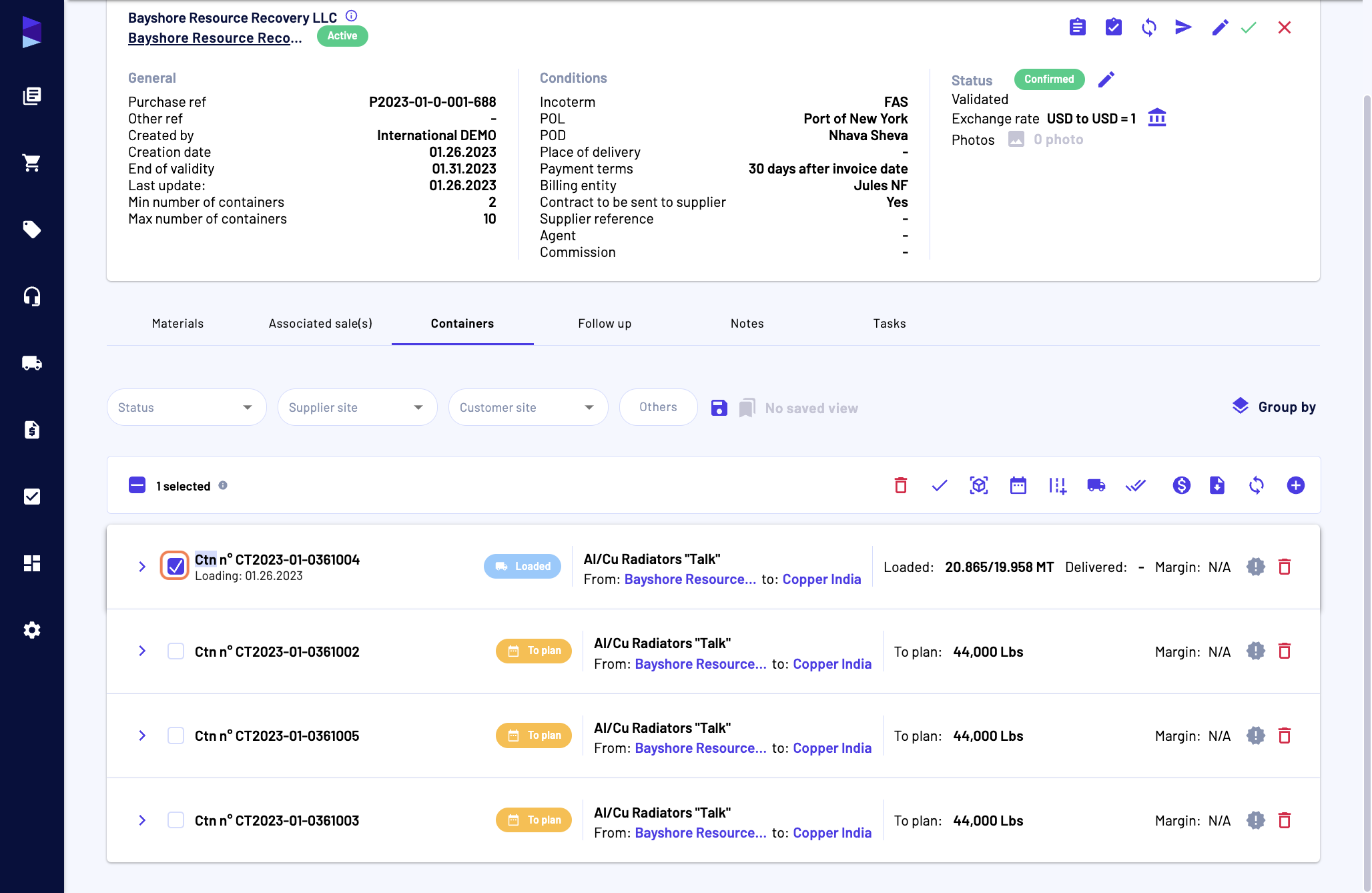The height and width of the screenshot is (893, 1372).
Task: Edit status with pencil next to Confirmed
Action: [x=1106, y=79]
